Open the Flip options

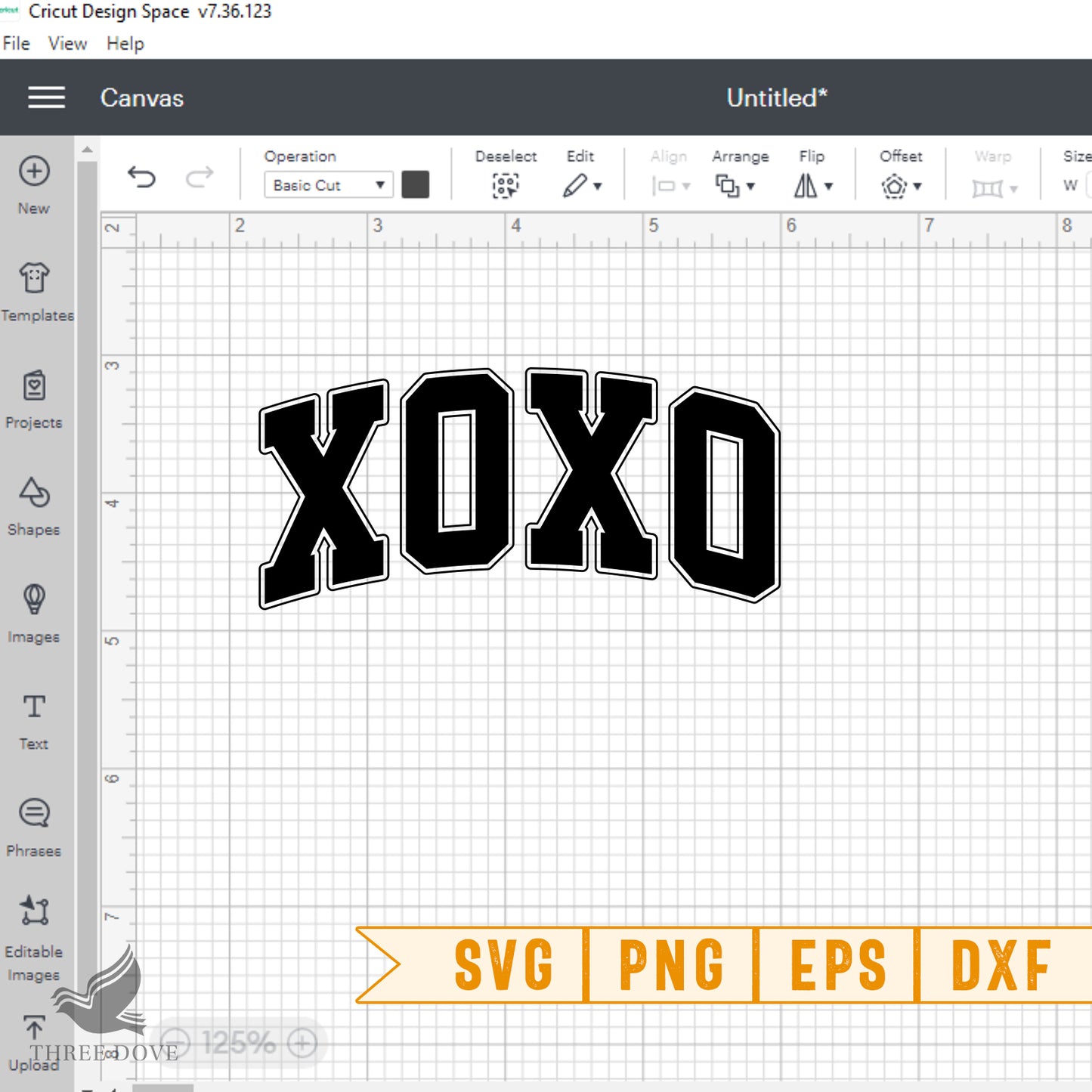[x=806, y=185]
